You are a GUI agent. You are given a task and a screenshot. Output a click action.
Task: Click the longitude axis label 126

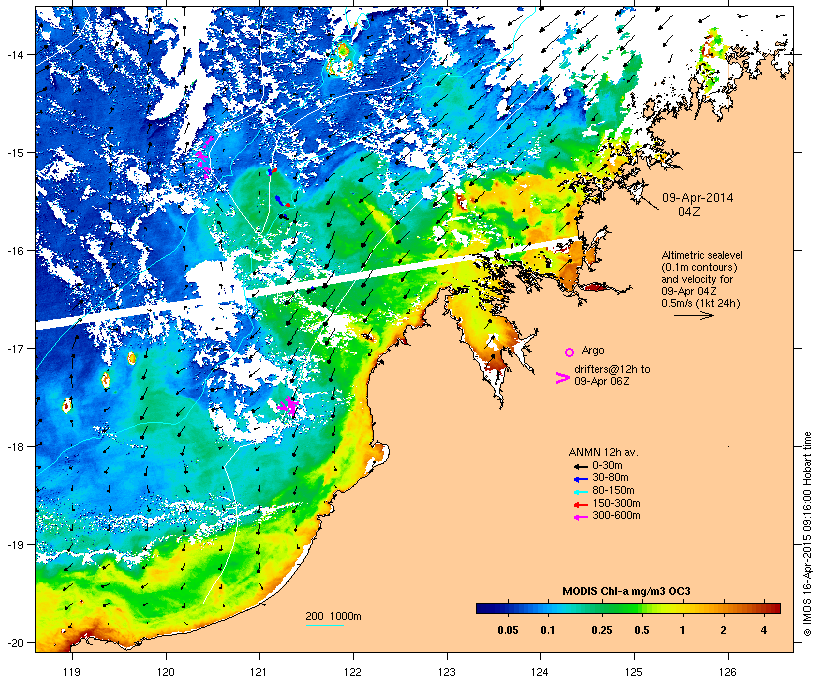point(728,672)
